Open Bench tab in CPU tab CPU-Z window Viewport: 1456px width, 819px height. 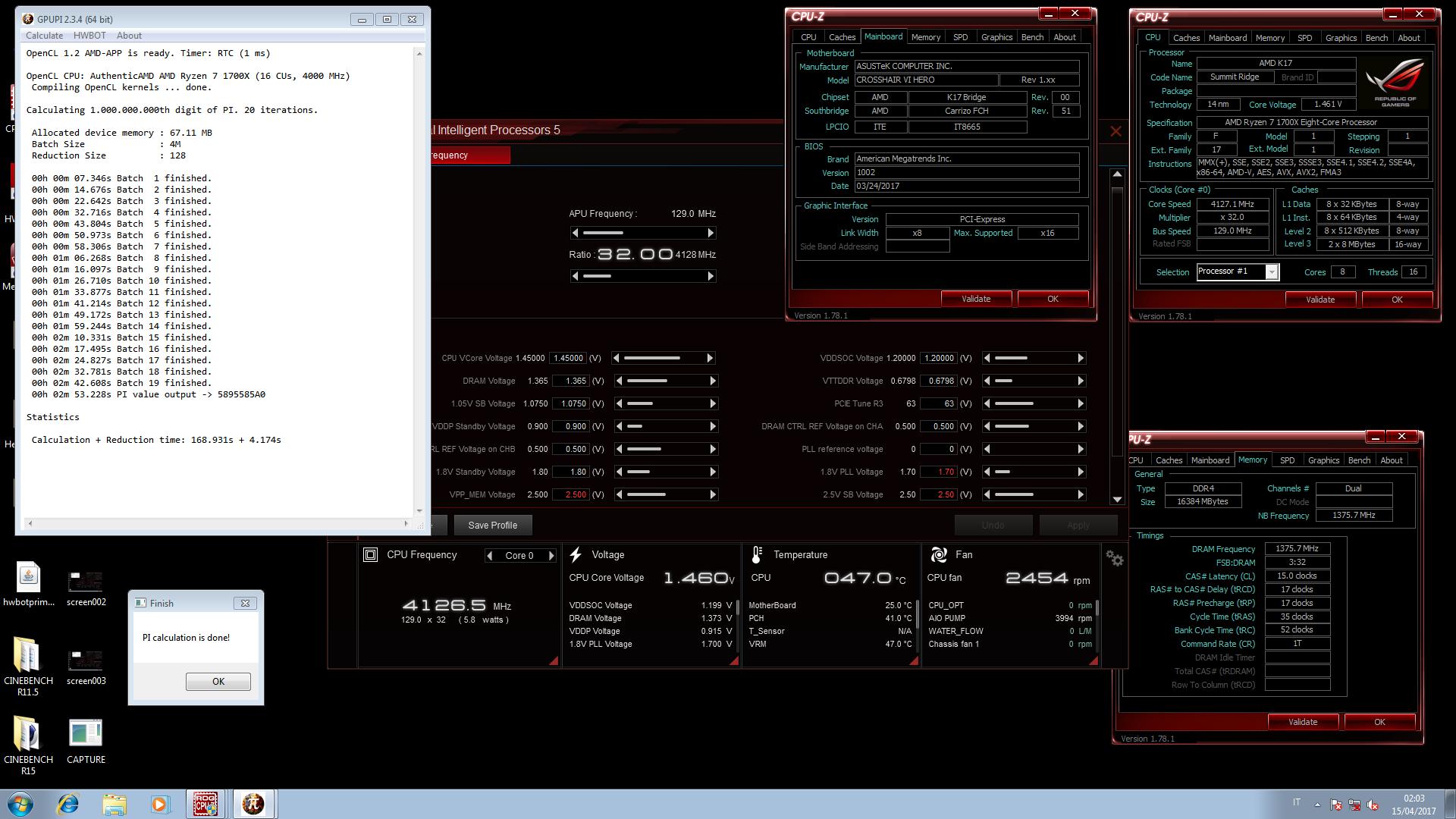point(1376,38)
